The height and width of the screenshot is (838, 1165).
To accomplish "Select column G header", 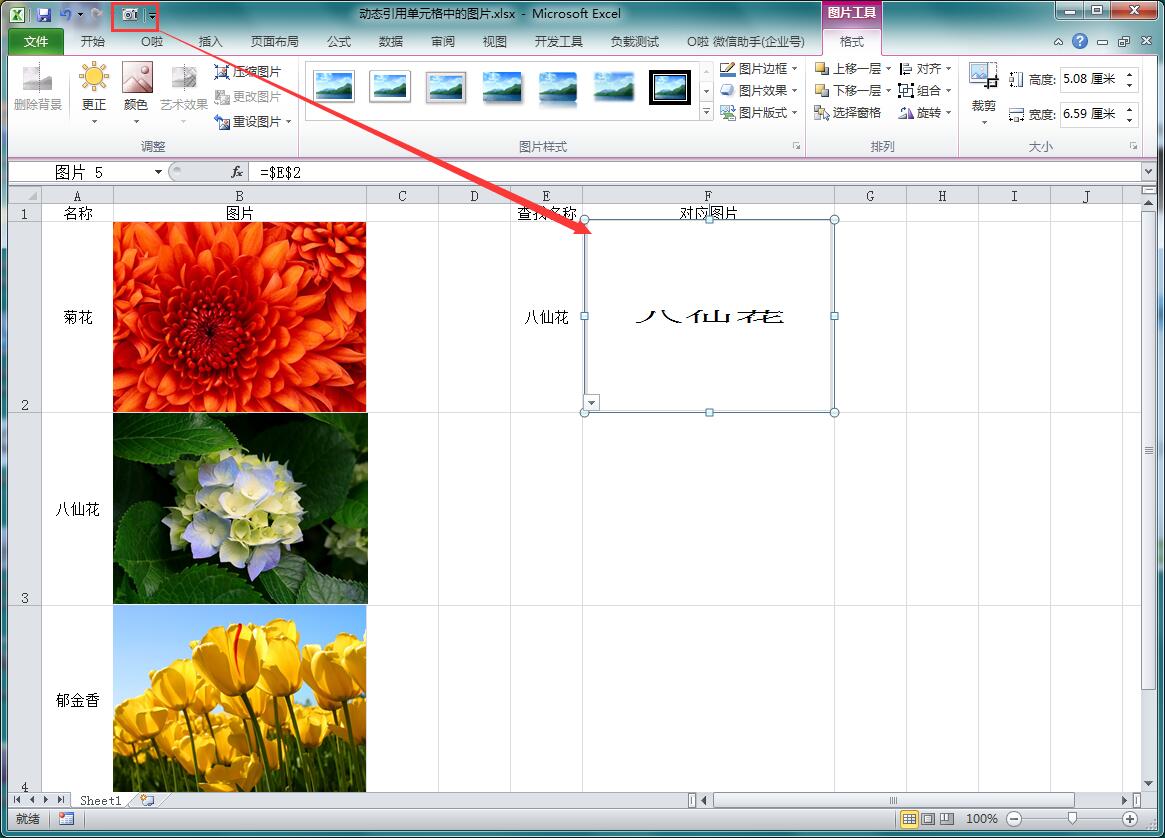I will [x=870, y=196].
